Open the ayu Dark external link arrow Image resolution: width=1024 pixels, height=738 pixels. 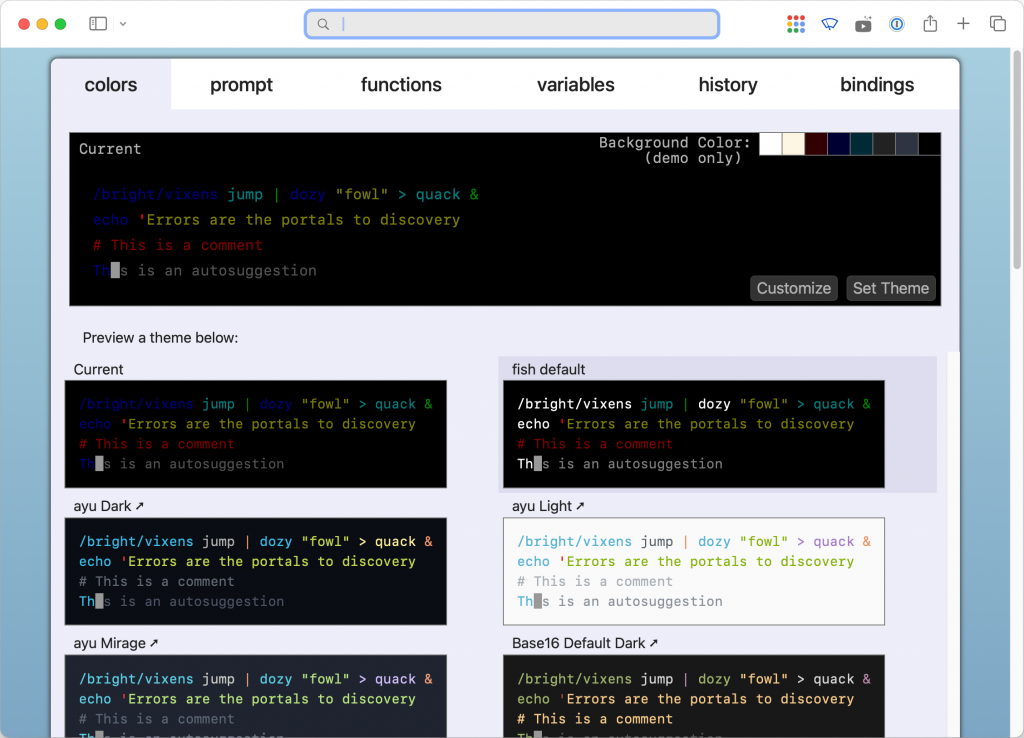(x=140, y=505)
